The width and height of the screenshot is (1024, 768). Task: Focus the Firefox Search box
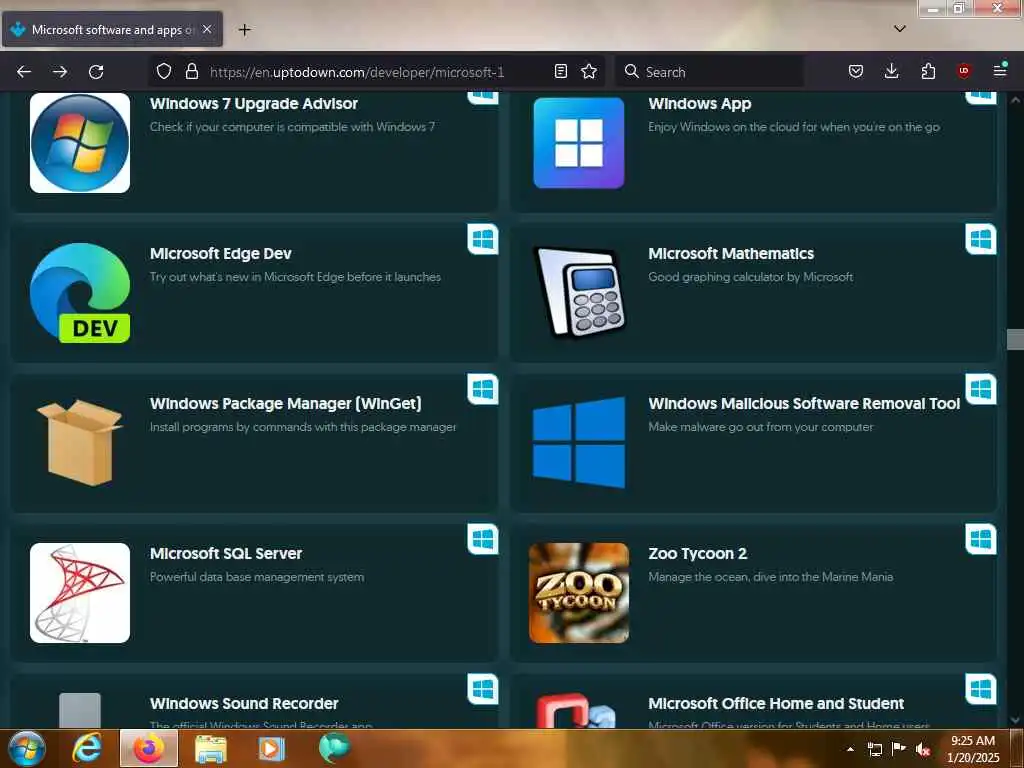point(709,72)
